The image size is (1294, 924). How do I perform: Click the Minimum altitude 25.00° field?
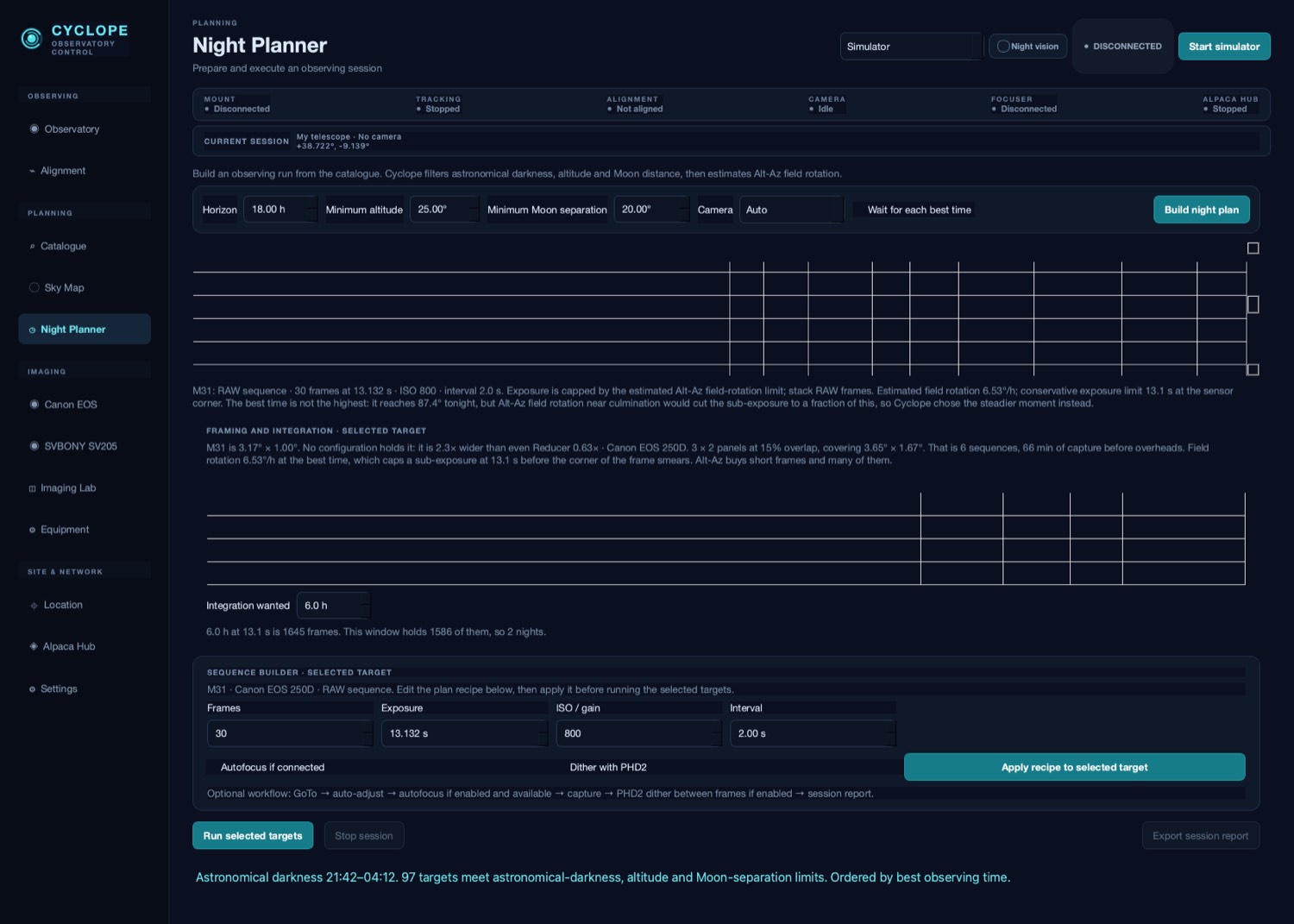(444, 210)
